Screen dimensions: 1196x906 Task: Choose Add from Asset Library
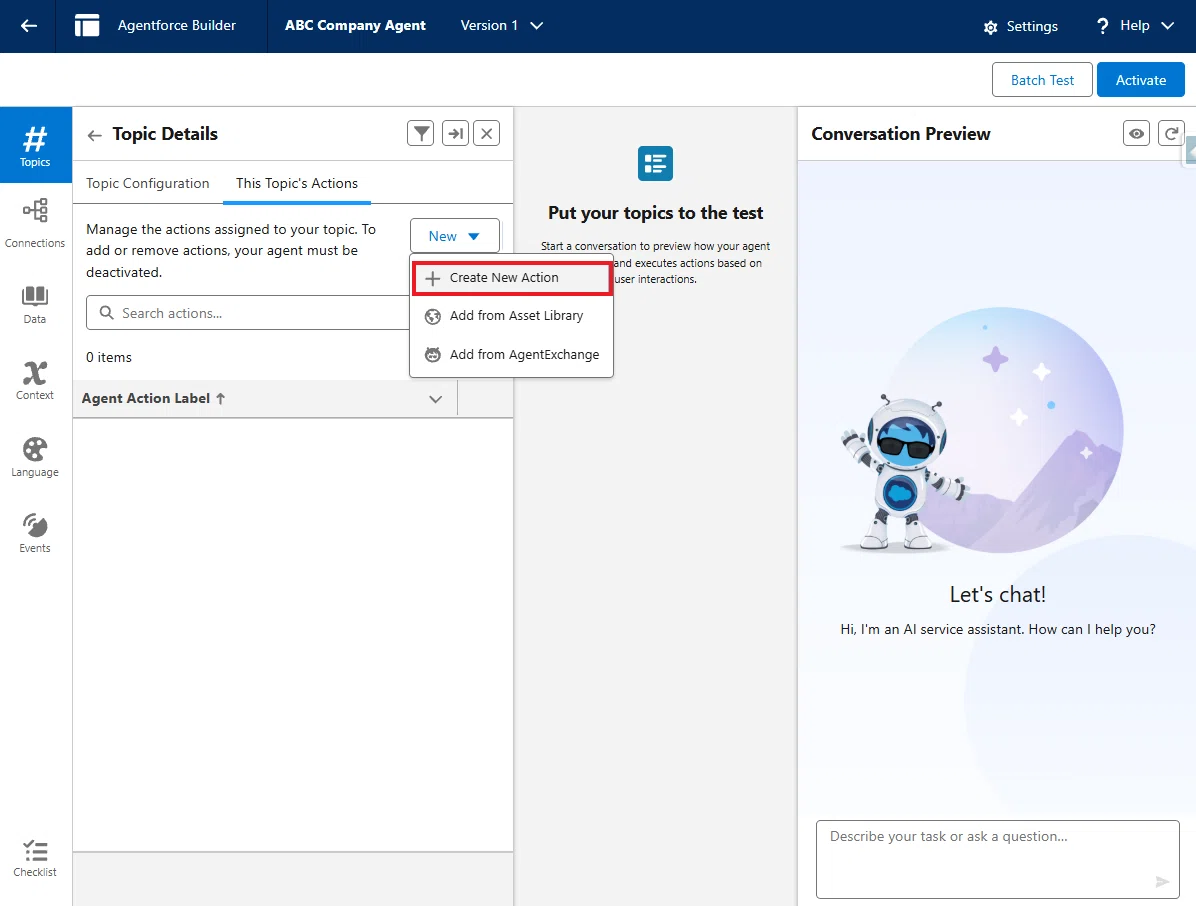click(512, 316)
